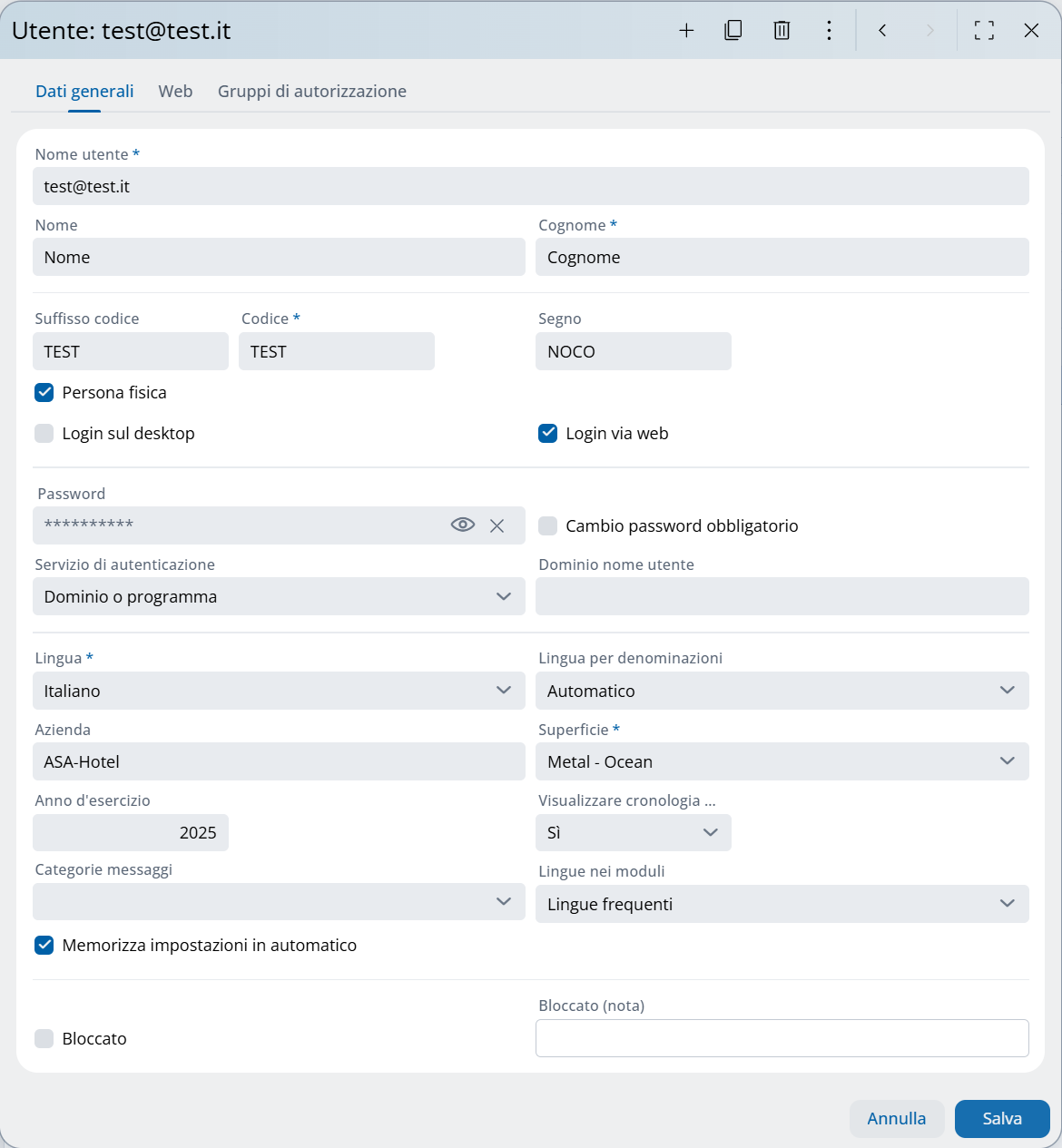Click the trash icon to delete user
Image resolution: width=1062 pixels, height=1148 pixels.
[782, 31]
